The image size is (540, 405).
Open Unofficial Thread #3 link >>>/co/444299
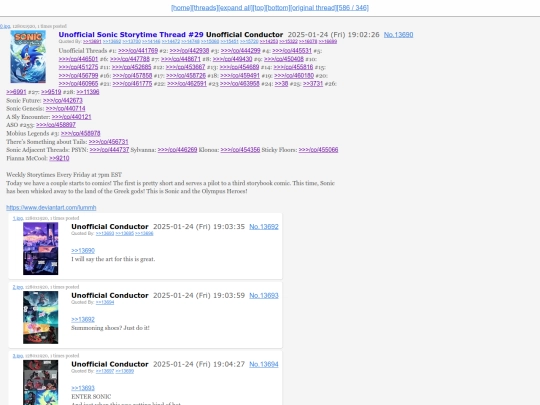click(240, 51)
